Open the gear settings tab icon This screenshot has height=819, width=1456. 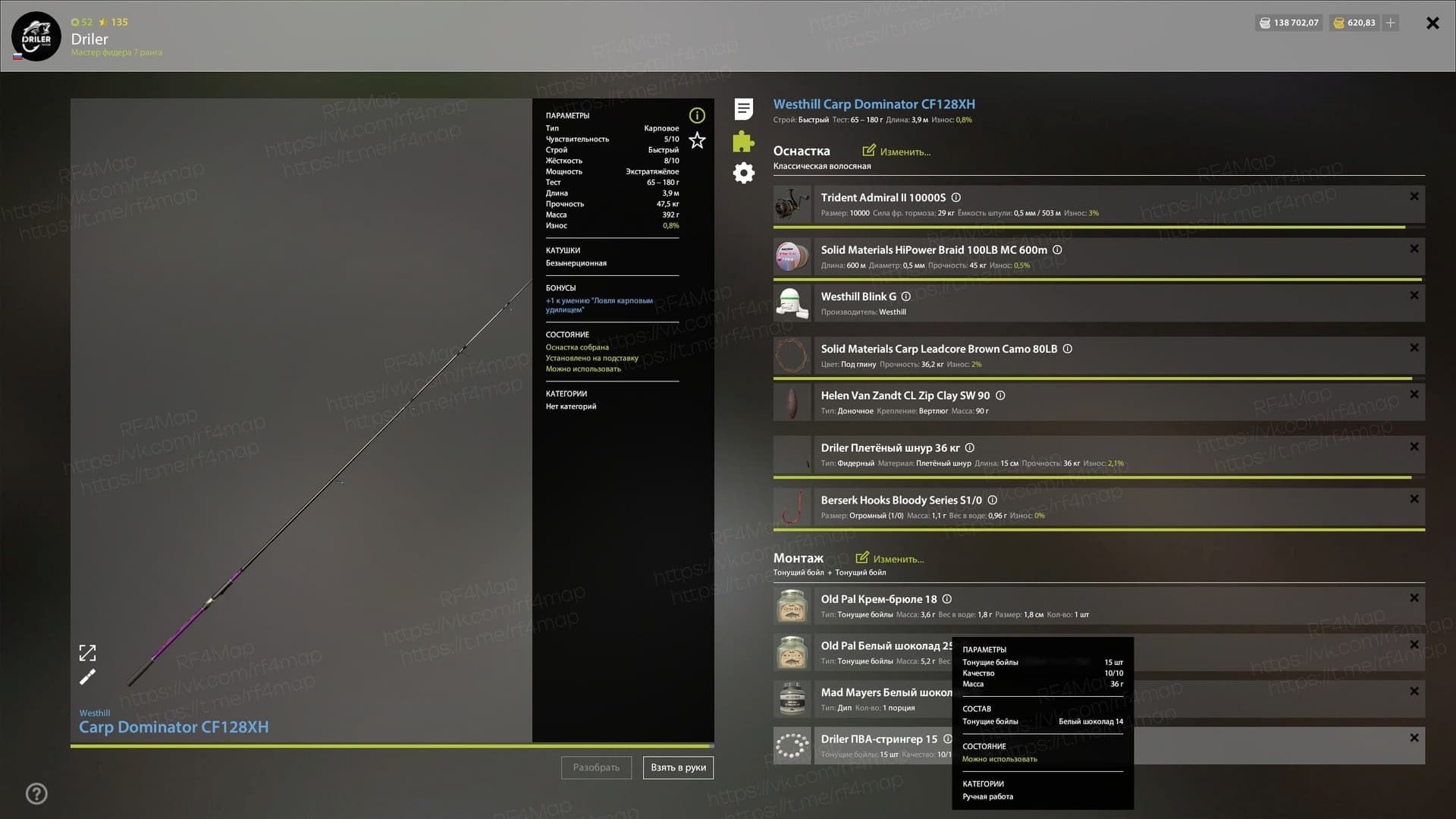[744, 173]
